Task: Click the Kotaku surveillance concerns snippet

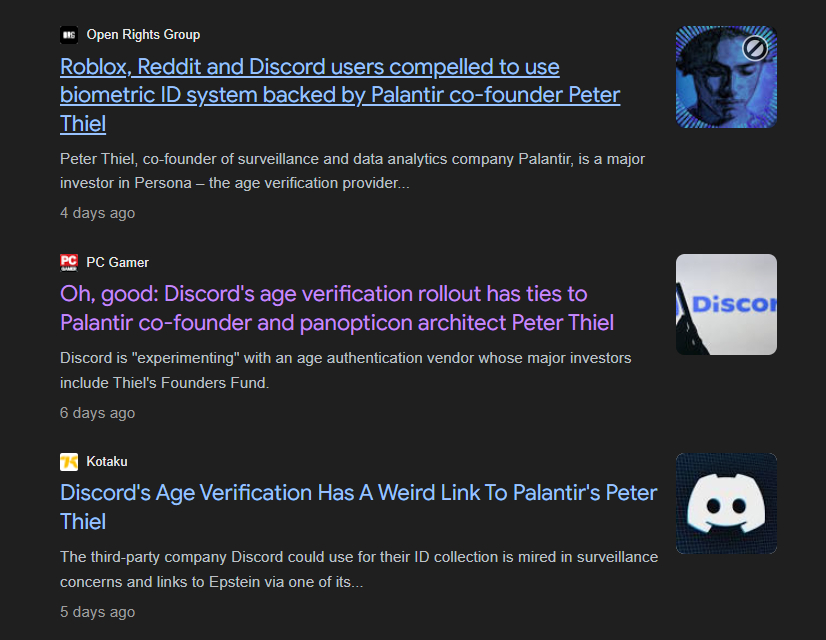Action: (x=359, y=569)
